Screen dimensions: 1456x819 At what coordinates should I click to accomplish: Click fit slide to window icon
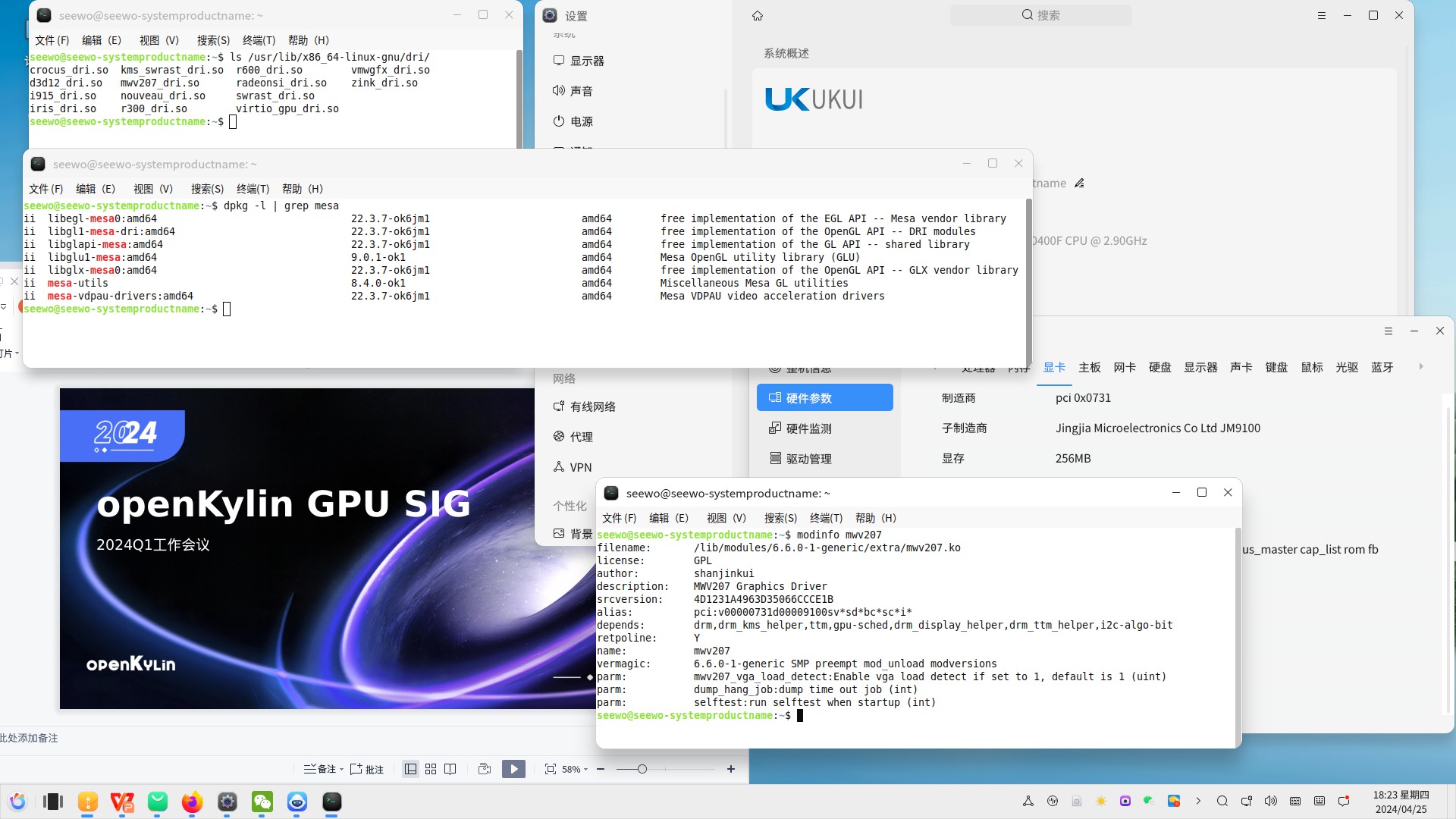[551, 769]
